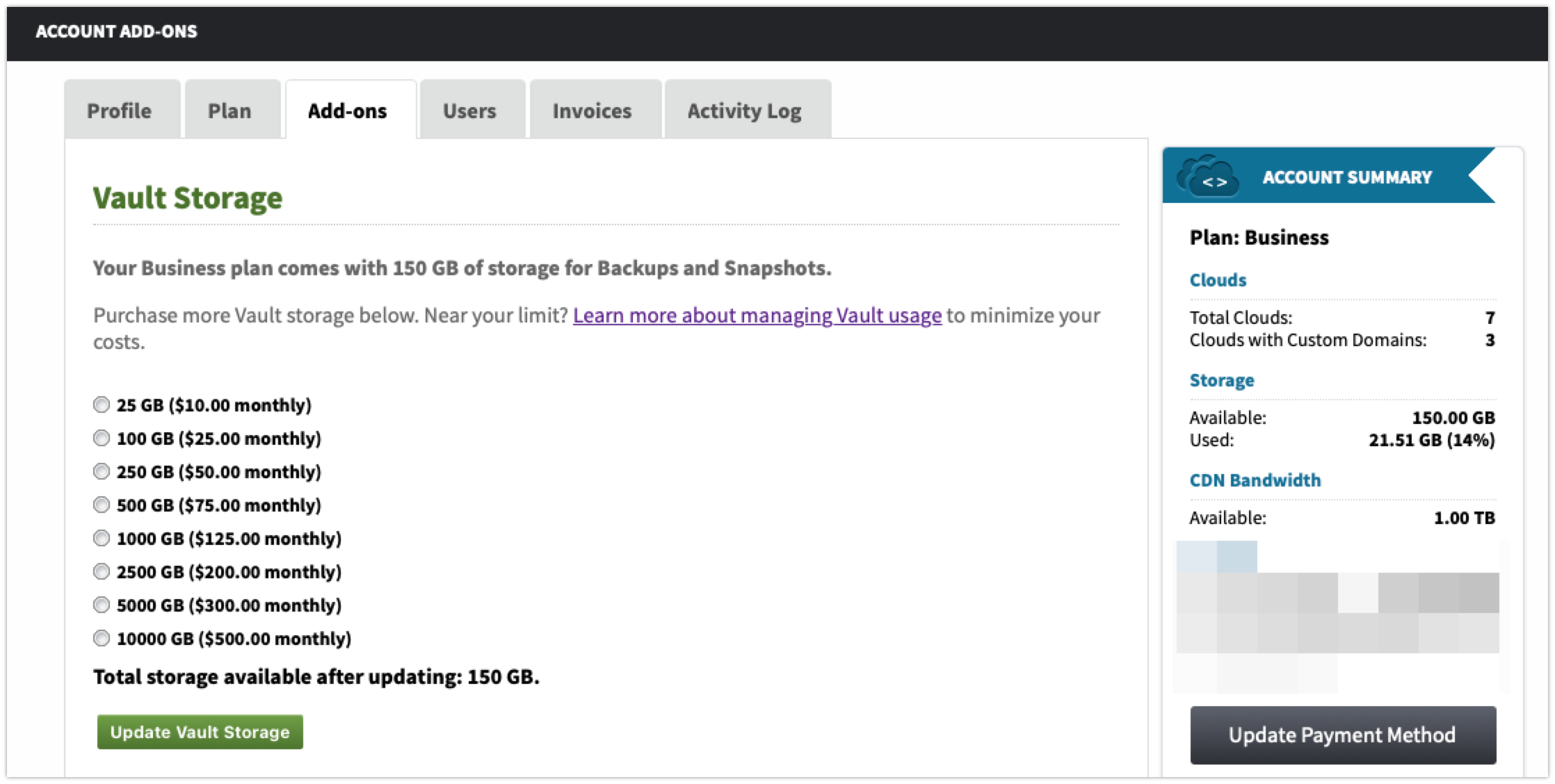The height and width of the screenshot is (784, 1555).
Task: Pick the 500 GB ($75.00 monthly) plan
Action: 102,505
